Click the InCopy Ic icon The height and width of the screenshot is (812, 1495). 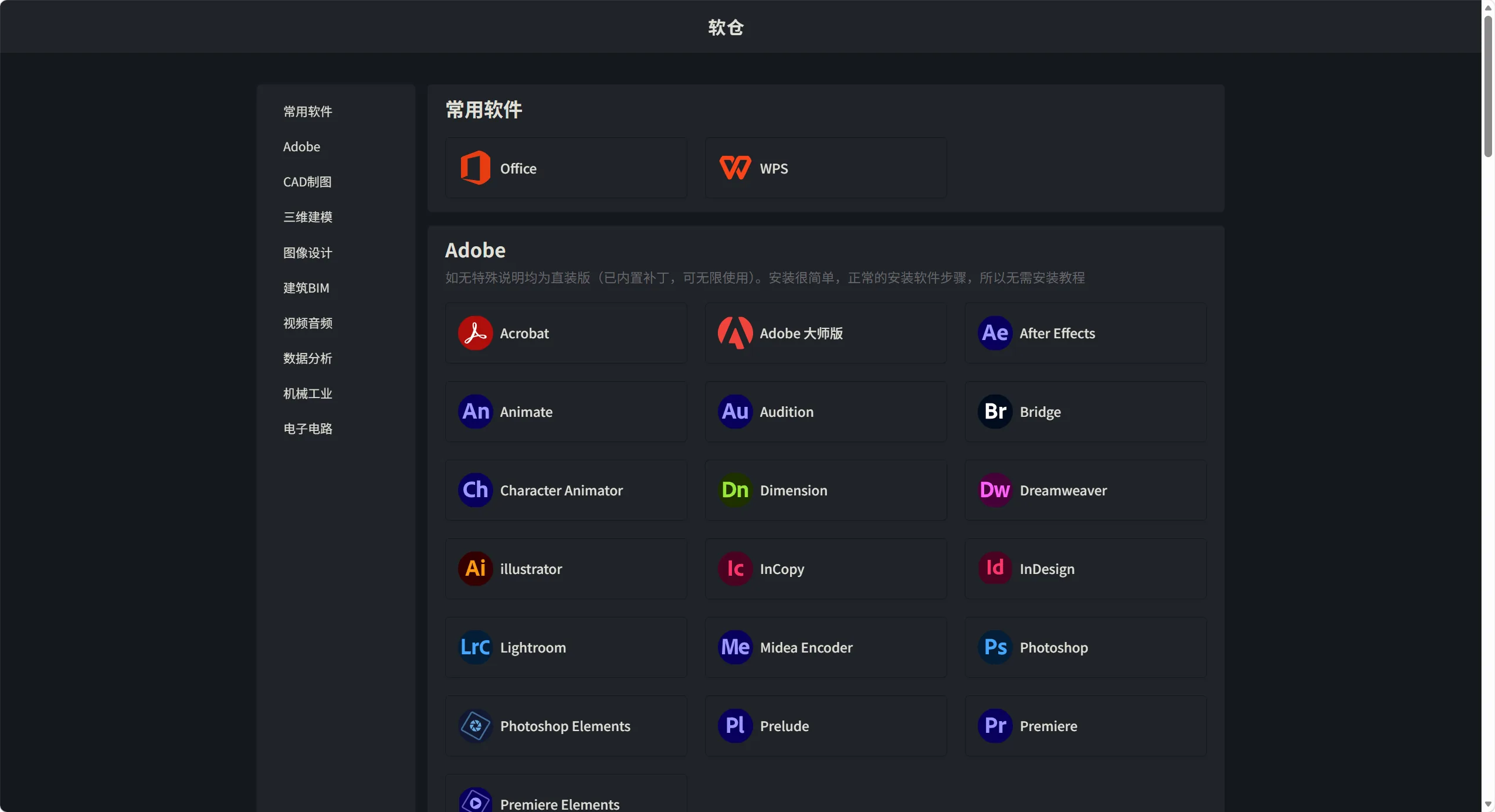(735, 569)
